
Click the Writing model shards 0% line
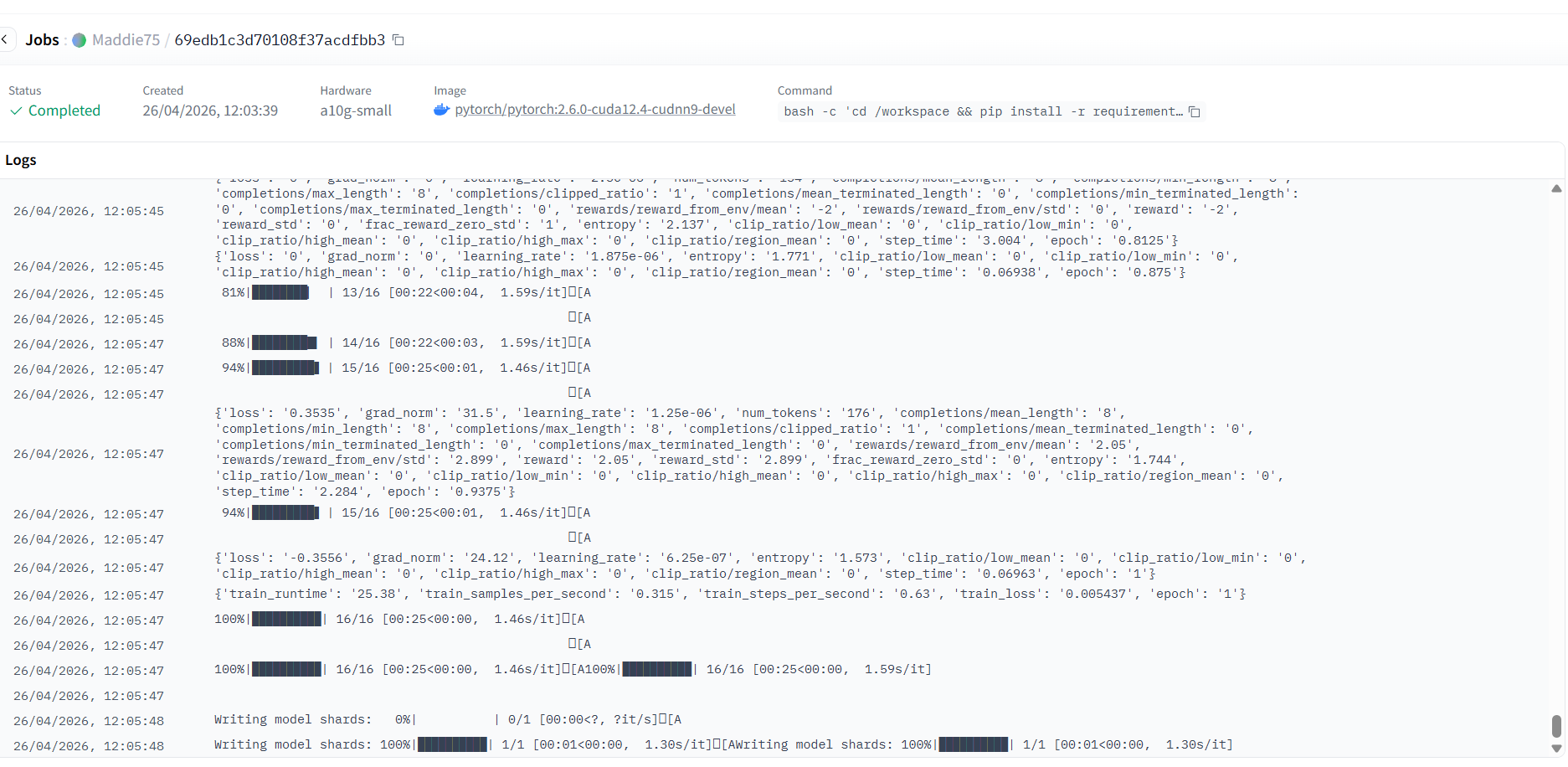448,719
